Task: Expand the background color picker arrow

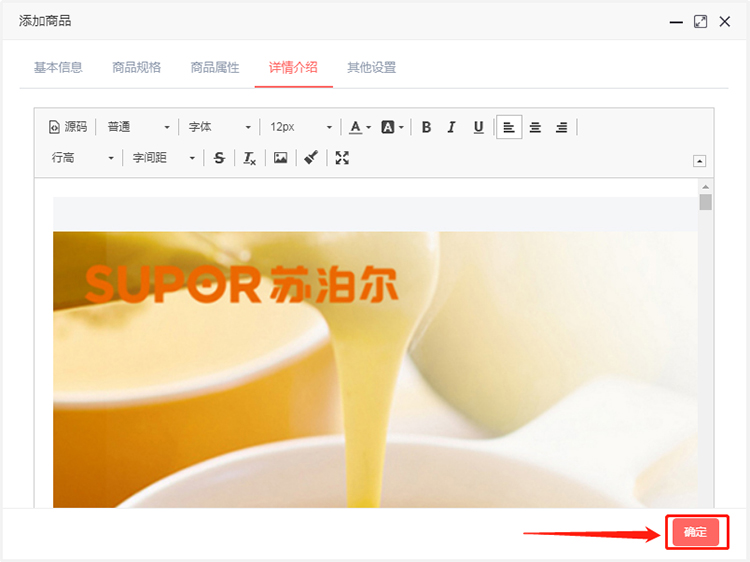Action: point(401,127)
